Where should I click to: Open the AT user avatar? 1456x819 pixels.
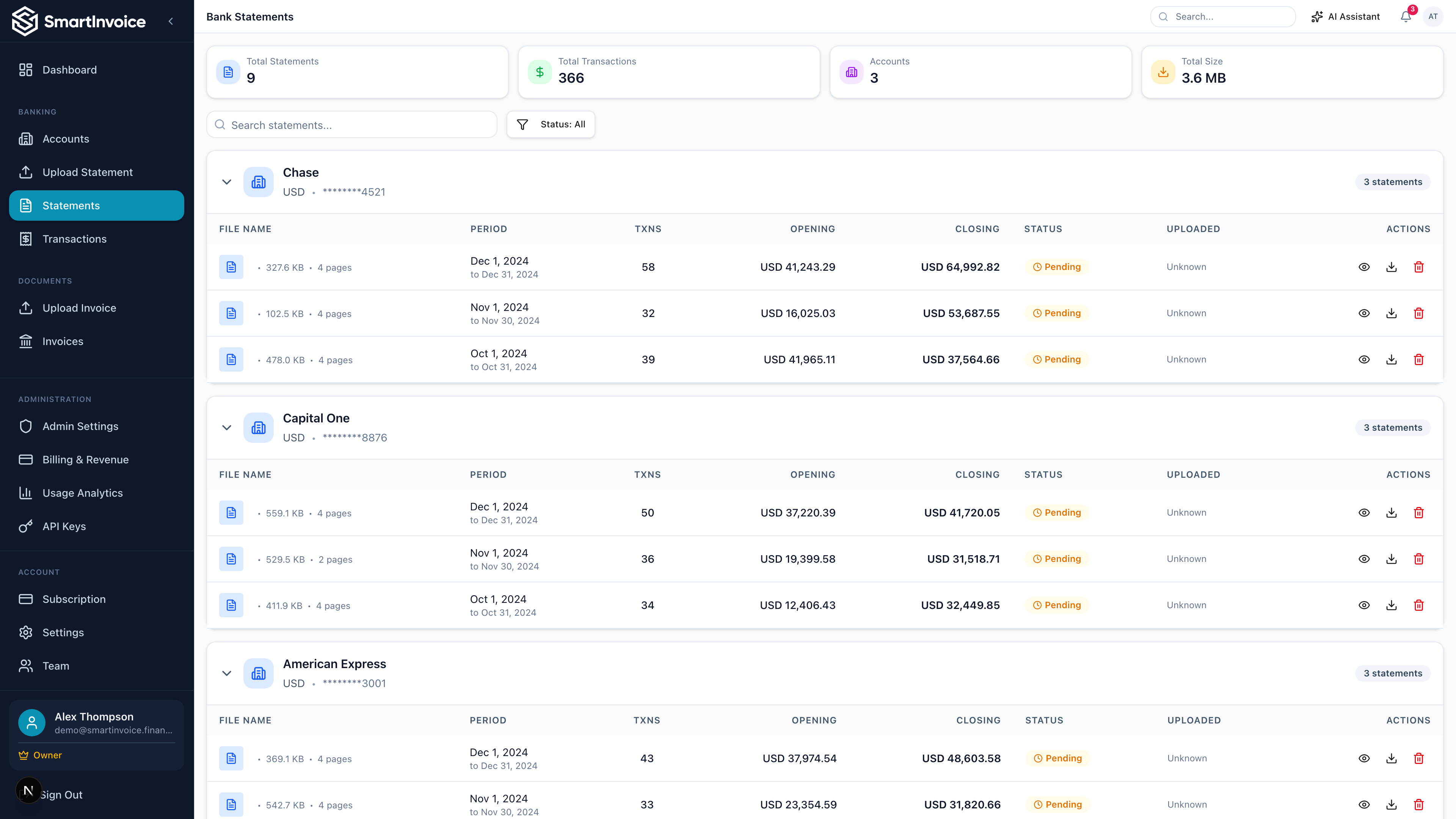(1433, 16)
